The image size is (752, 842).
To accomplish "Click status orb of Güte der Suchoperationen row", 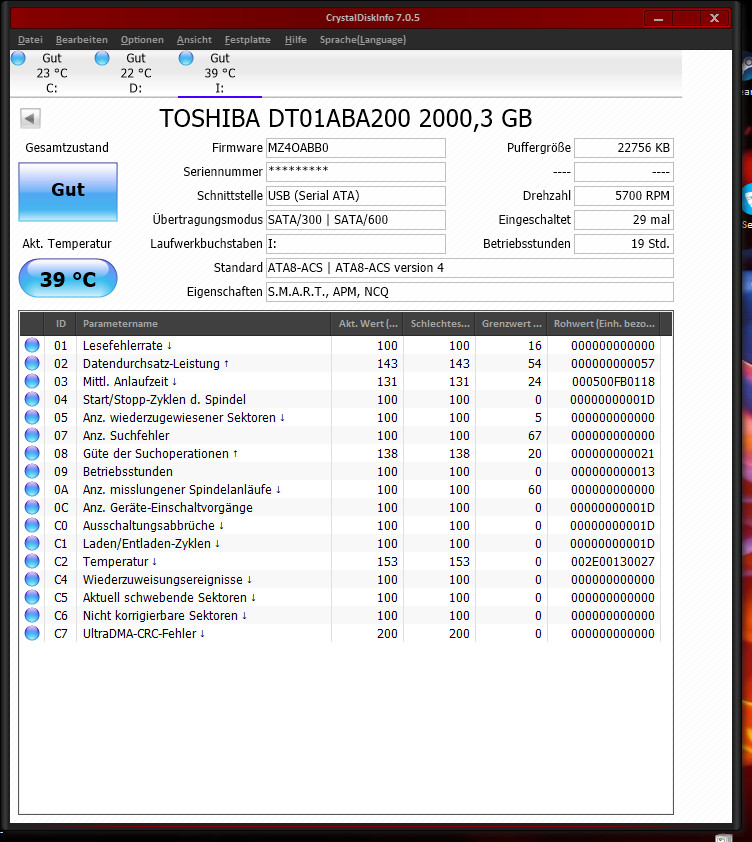I will click(32, 453).
